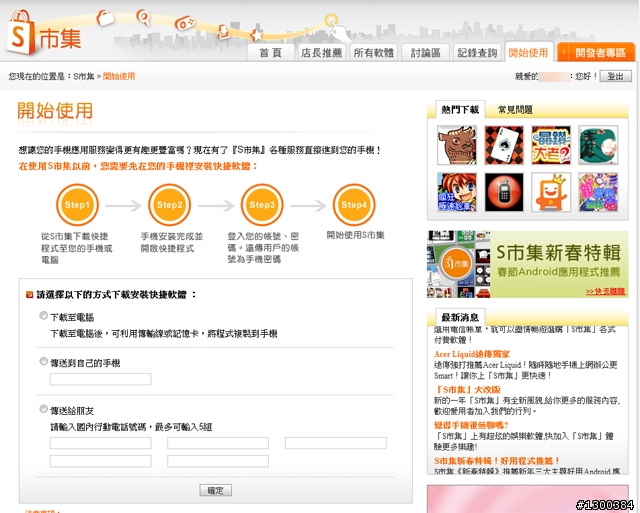640x513 pixels.
Task: Click the fourth friend phone number field
Action: coord(100,461)
